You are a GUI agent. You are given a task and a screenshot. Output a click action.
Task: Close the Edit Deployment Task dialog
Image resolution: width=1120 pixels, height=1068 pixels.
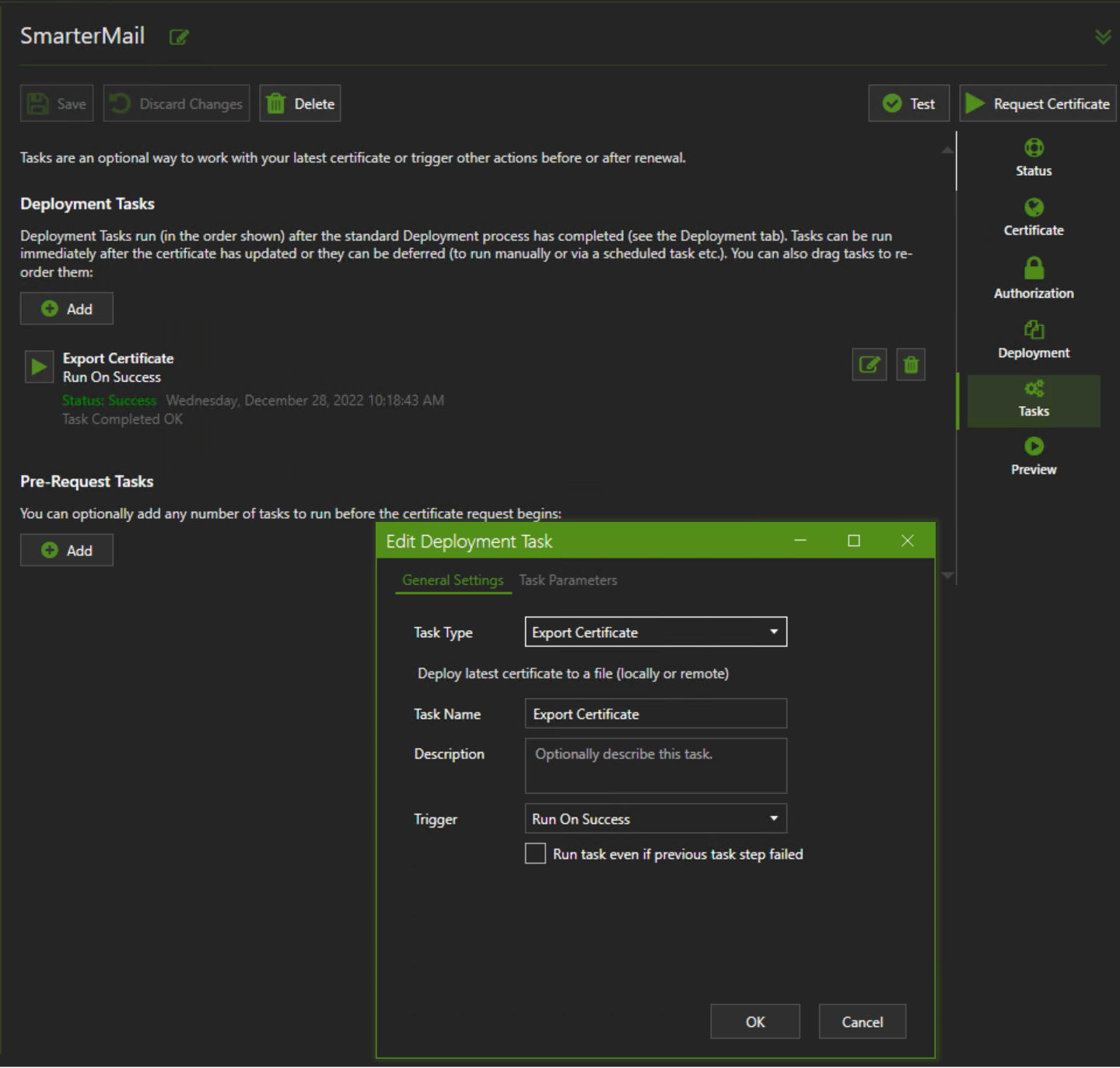[x=907, y=540]
